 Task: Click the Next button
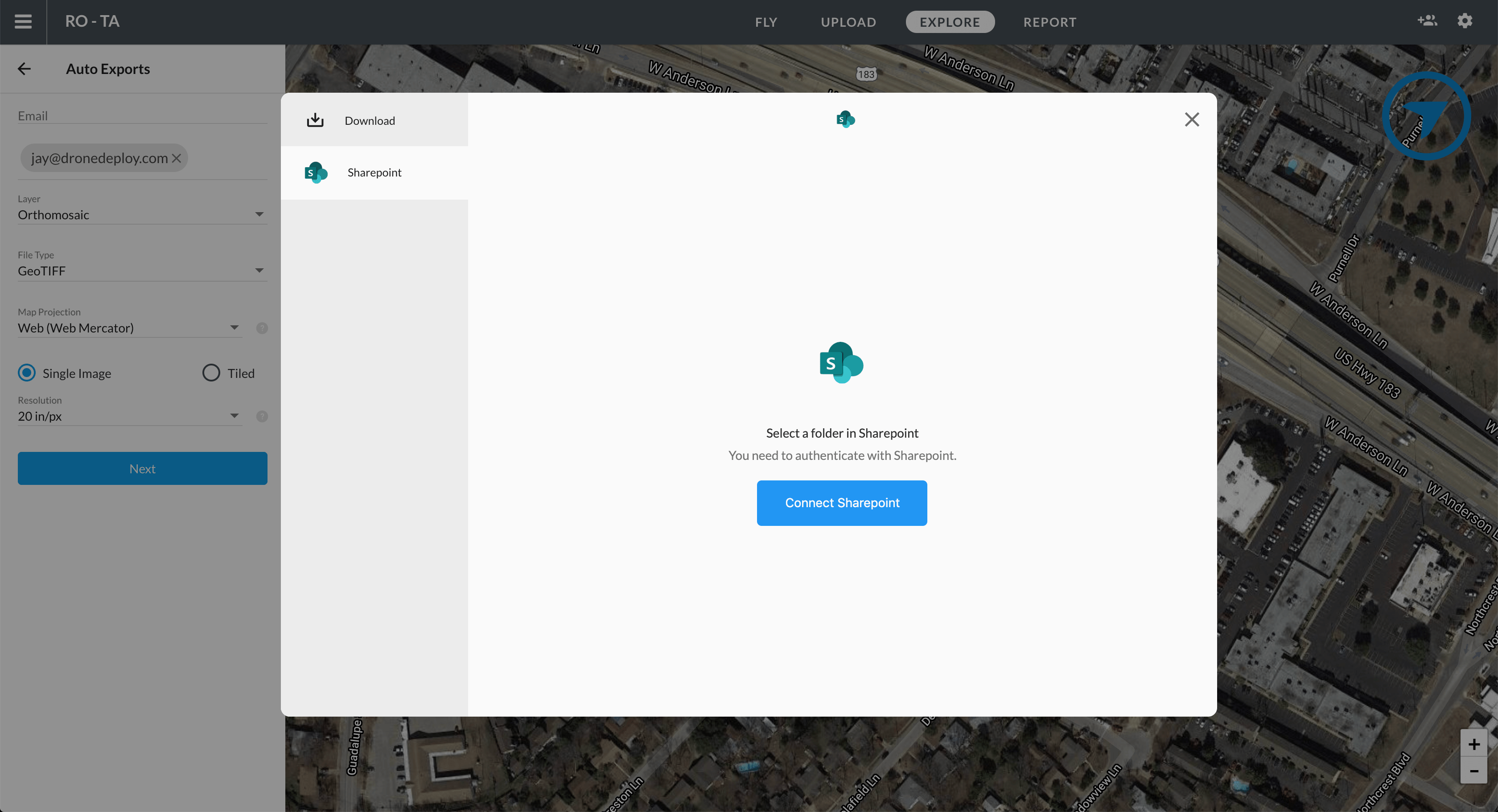143,468
